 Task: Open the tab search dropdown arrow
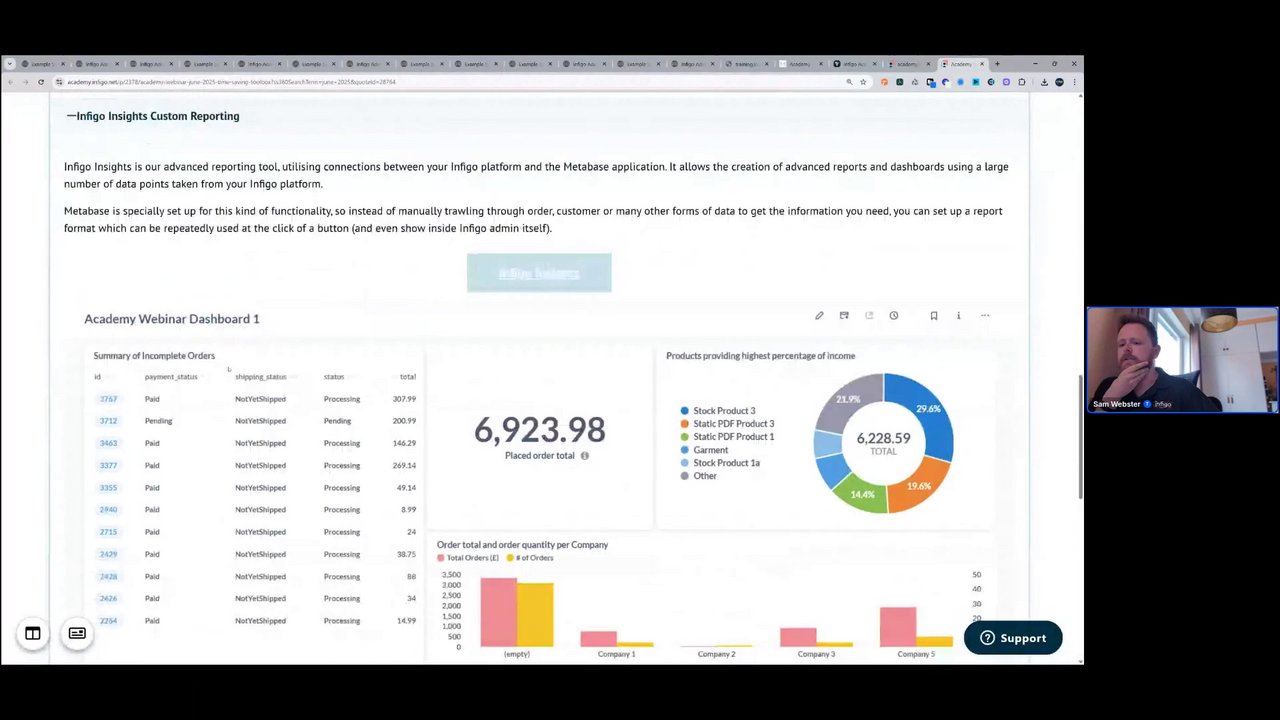(x=9, y=64)
